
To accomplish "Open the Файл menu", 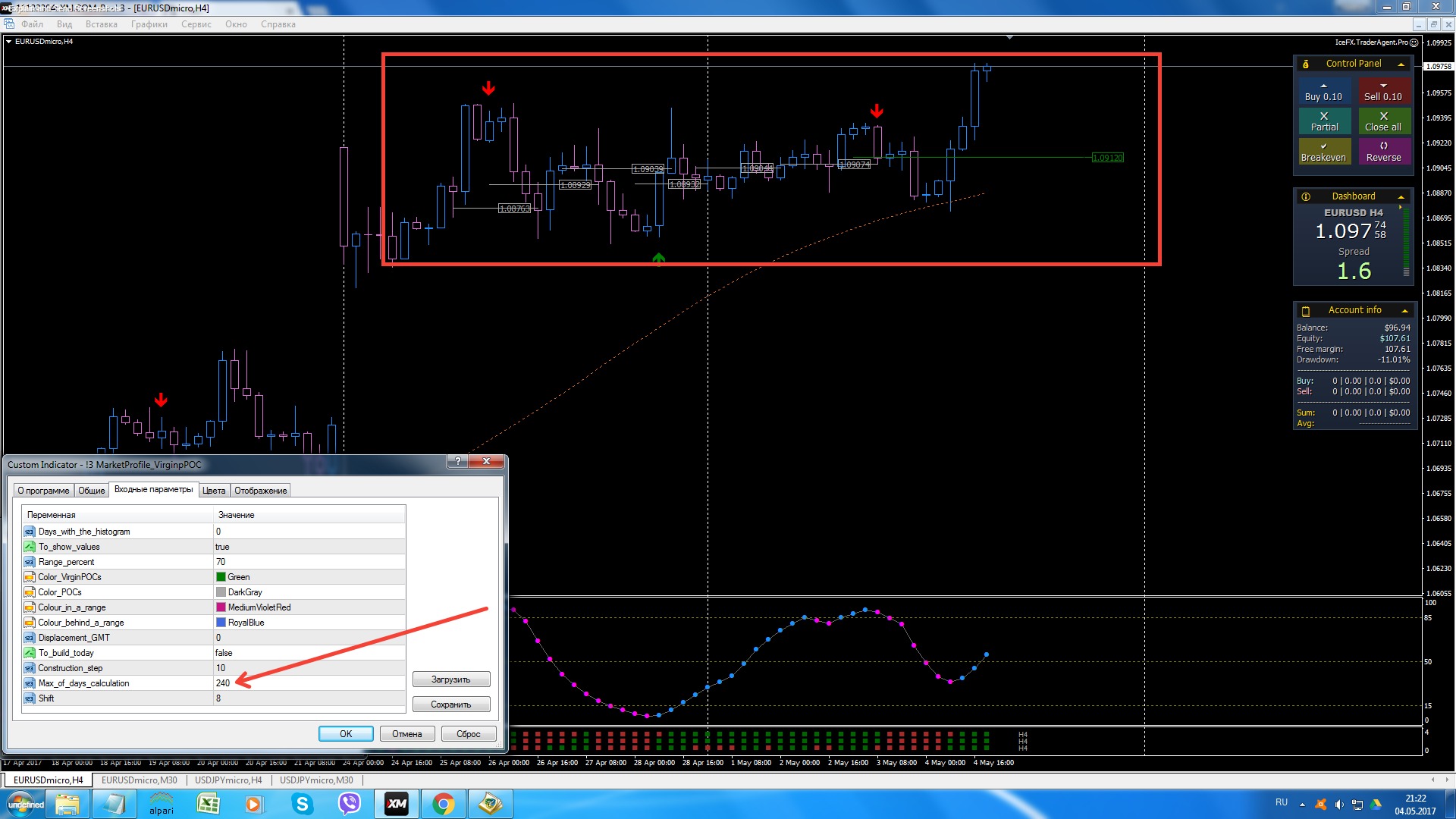I will [32, 24].
